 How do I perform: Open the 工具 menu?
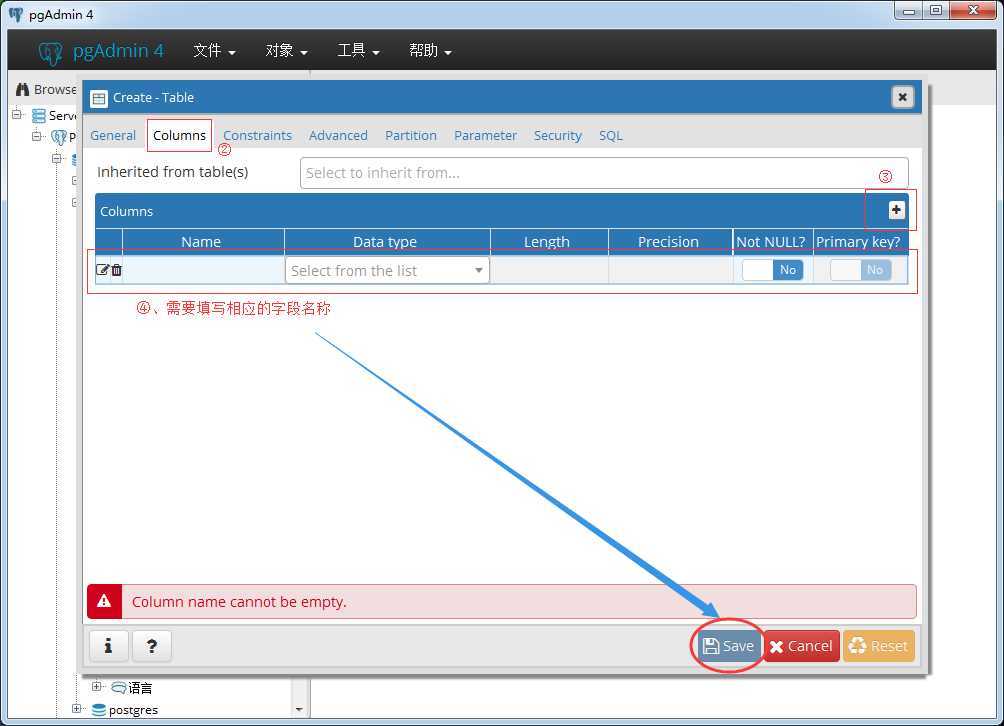pyautogui.click(x=358, y=51)
